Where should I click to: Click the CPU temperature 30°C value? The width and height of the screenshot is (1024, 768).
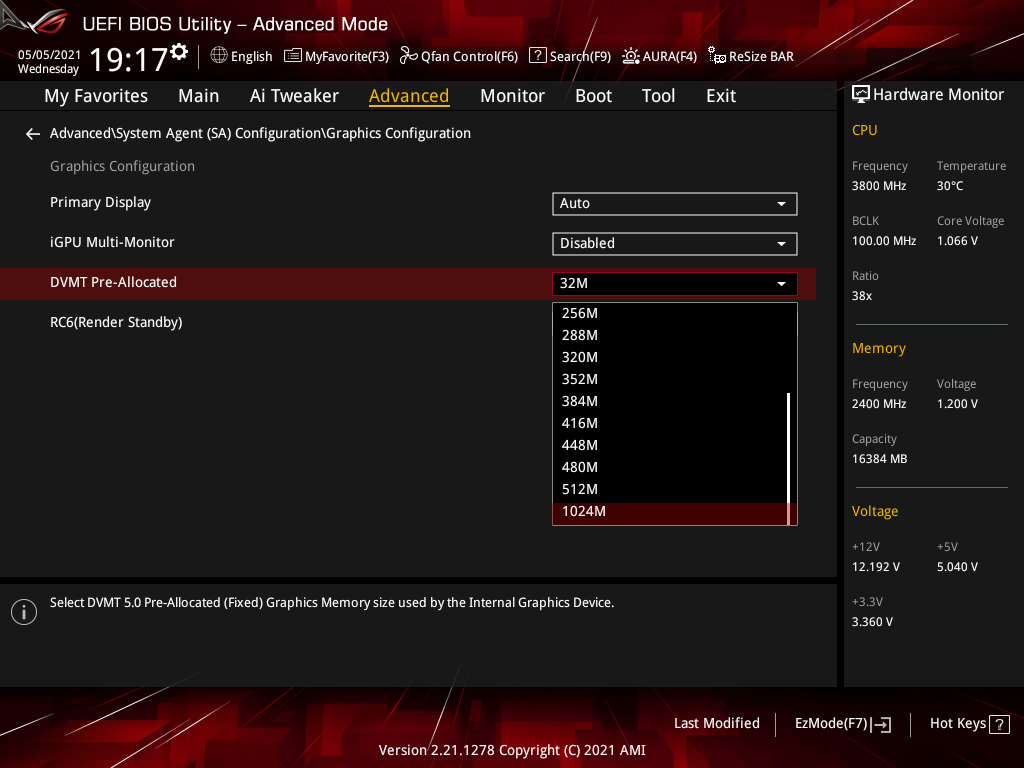pos(950,186)
